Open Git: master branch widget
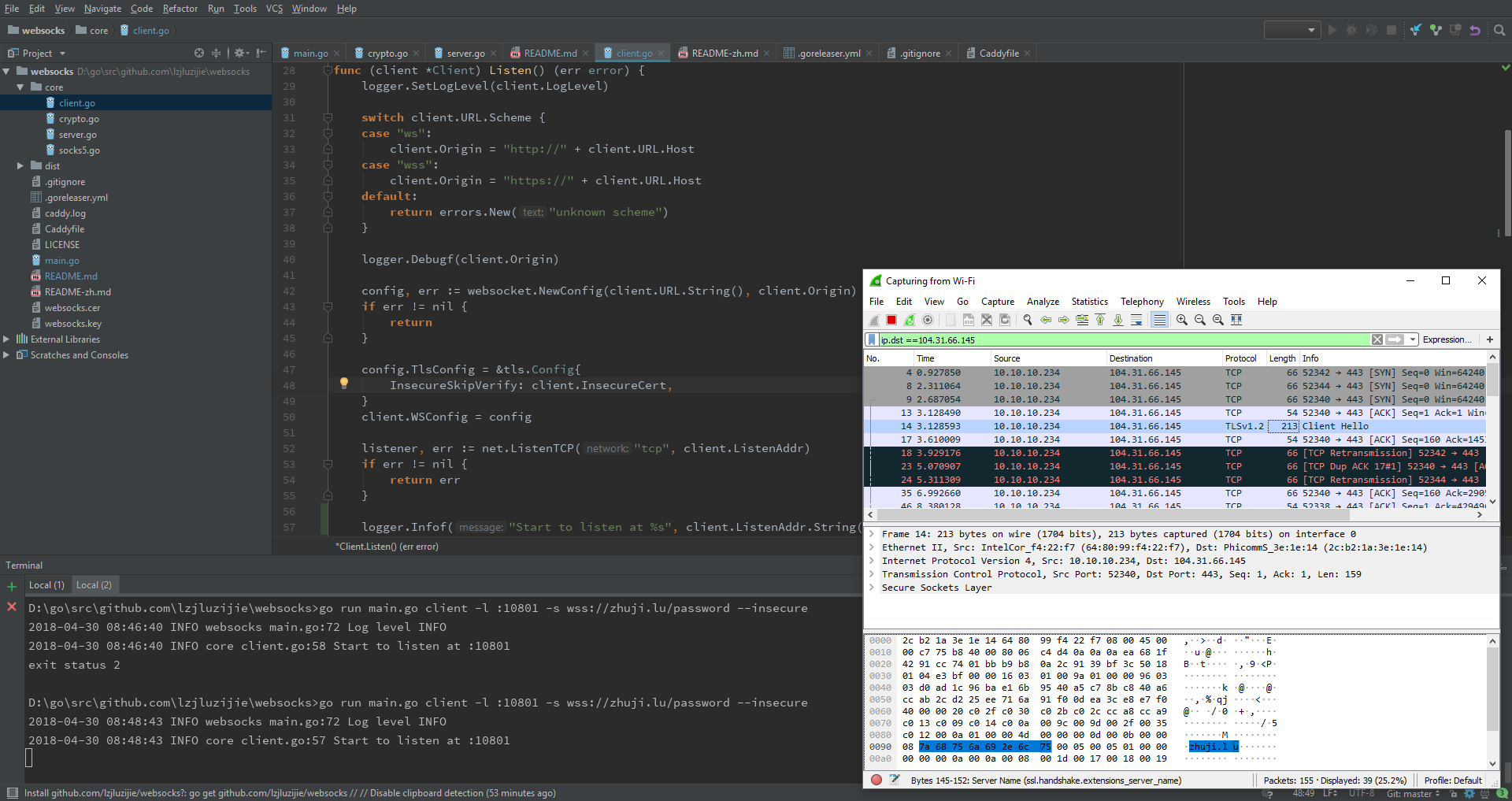The height and width of the screenshot is (801, 1512). click(x=1413, y=793)
